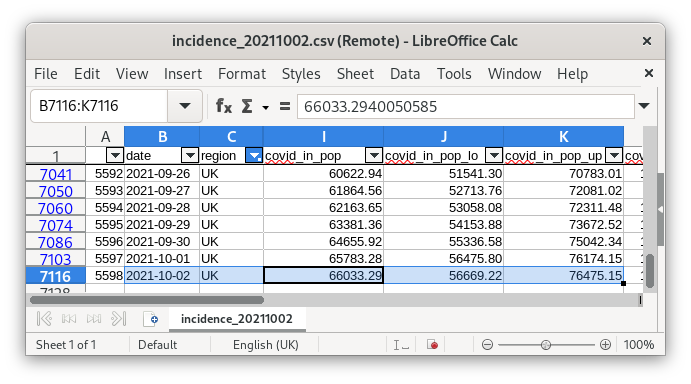This screenshot has width=691, height=384.
Task: Select column A header
Action: coord(105,136)
